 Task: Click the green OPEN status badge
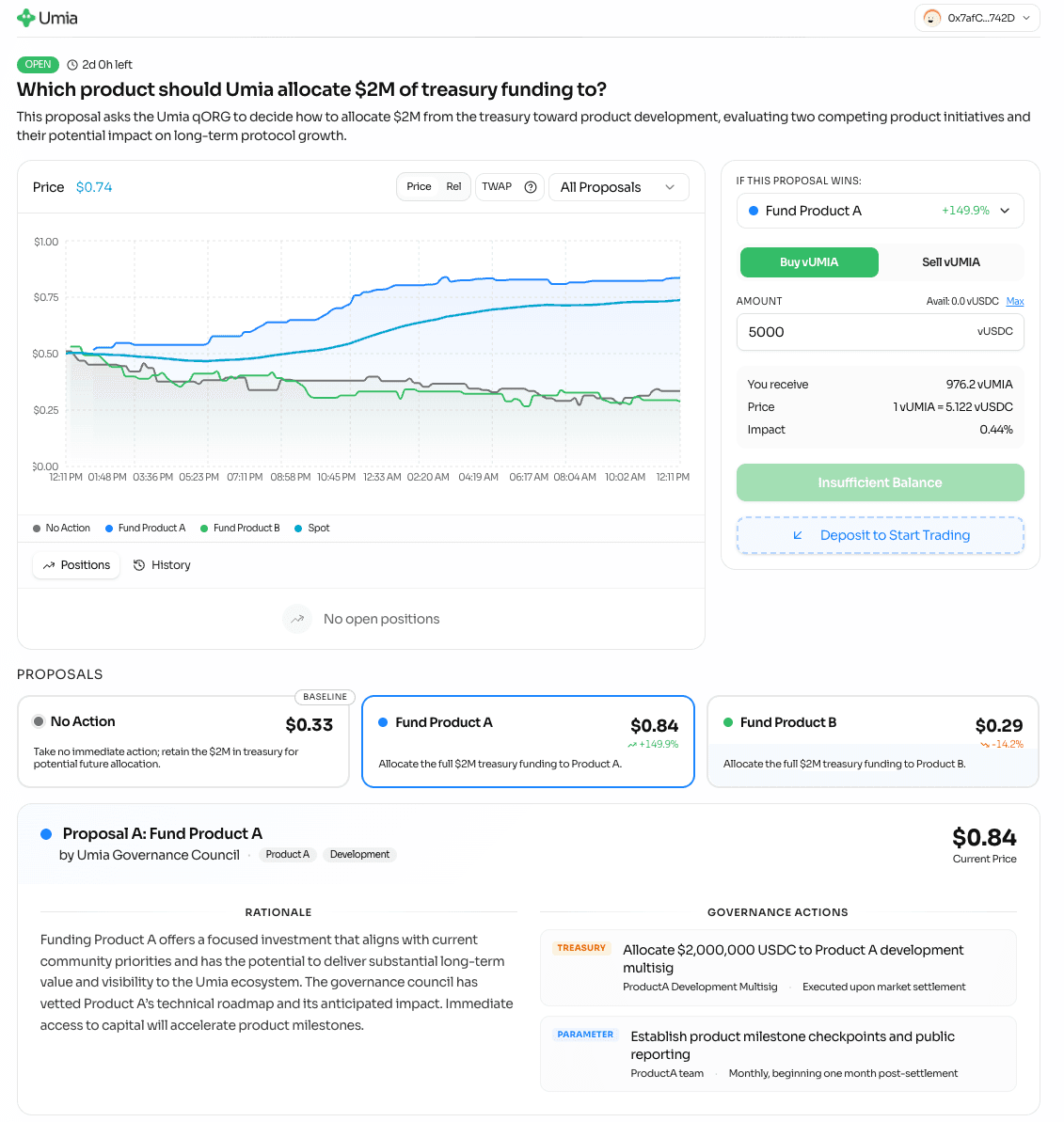38,64
